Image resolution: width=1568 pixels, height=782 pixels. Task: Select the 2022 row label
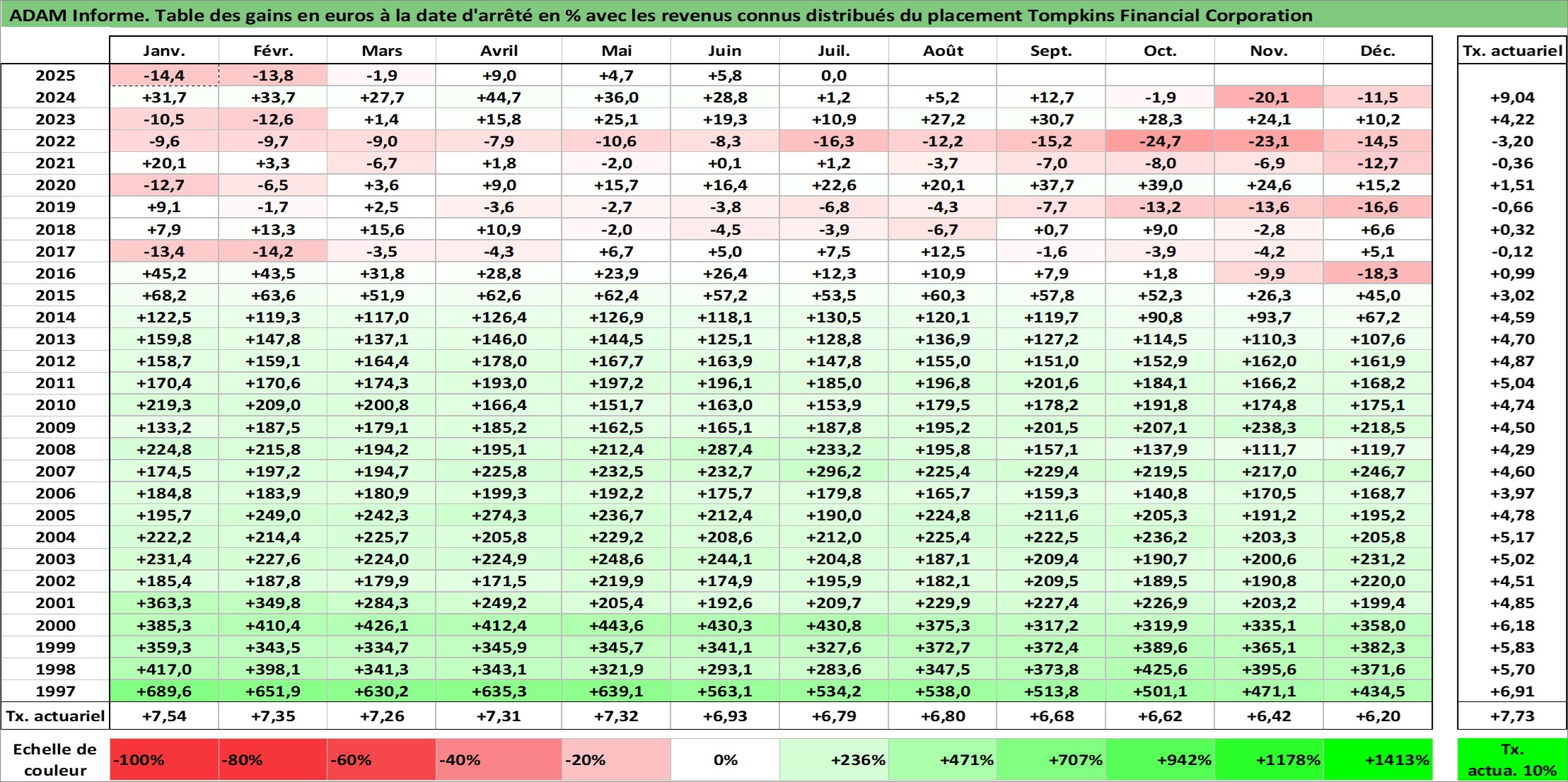tap(55, 141)
